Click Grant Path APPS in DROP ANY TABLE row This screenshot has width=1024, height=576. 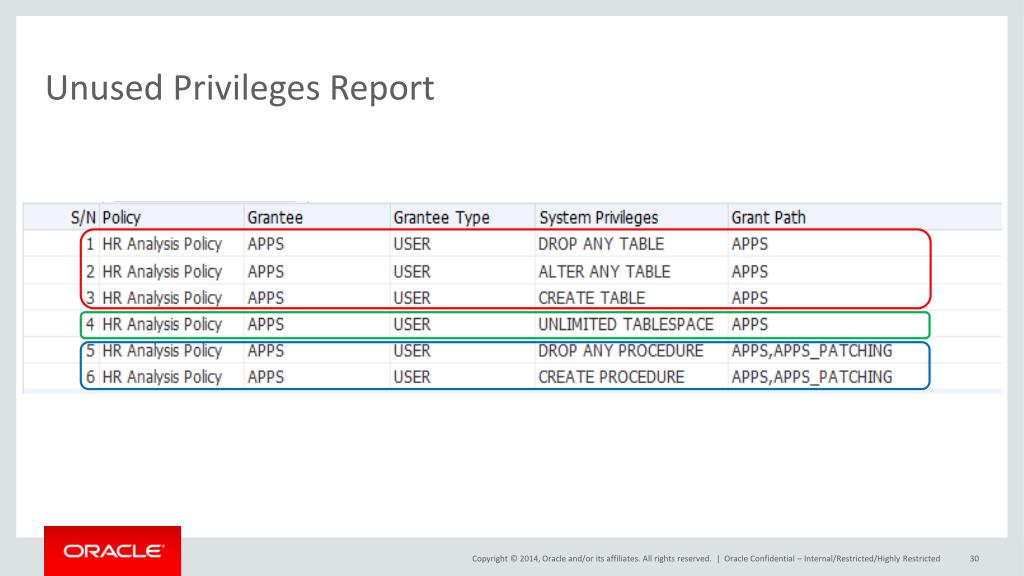coord(750,244)
